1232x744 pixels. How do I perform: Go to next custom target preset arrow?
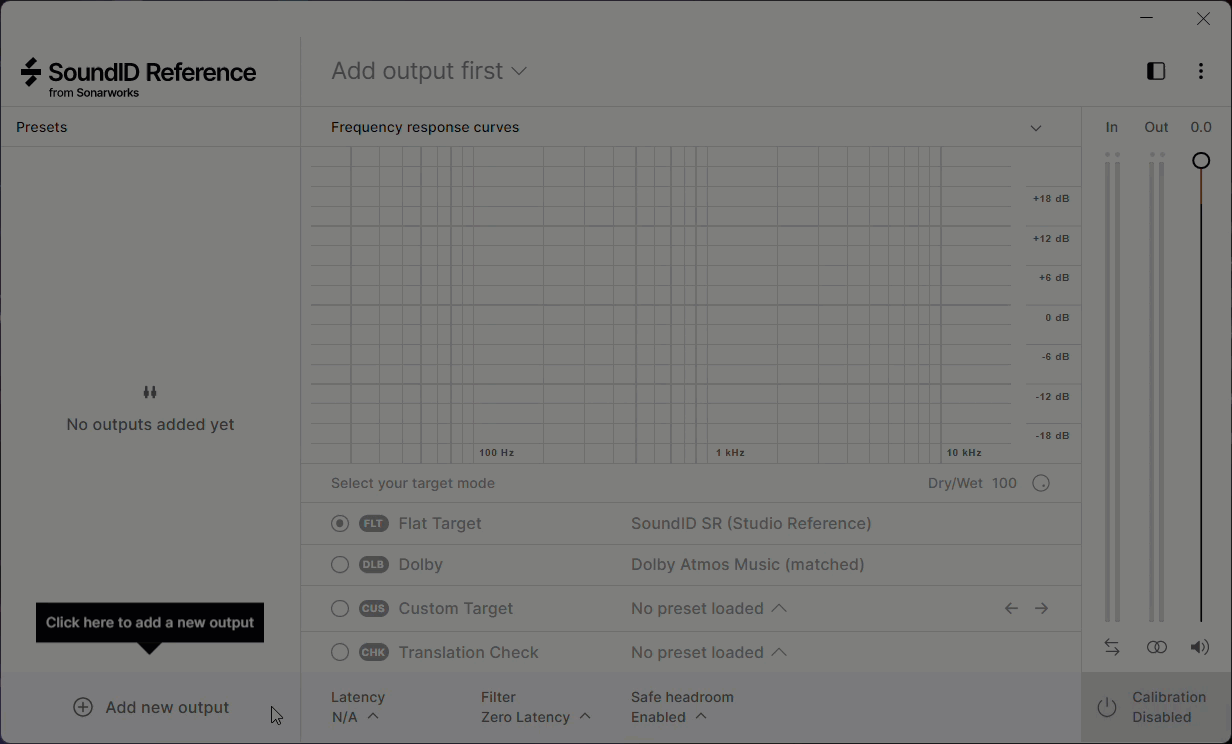point(1041,608)
